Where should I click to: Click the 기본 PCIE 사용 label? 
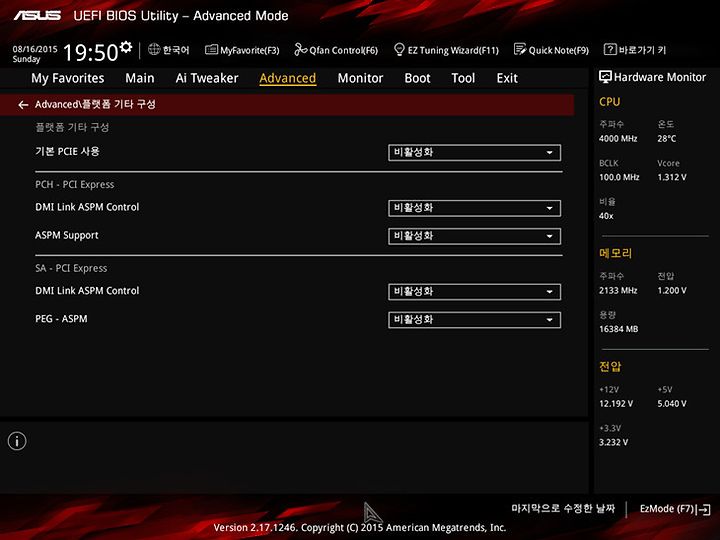click(x=68, y=152)
